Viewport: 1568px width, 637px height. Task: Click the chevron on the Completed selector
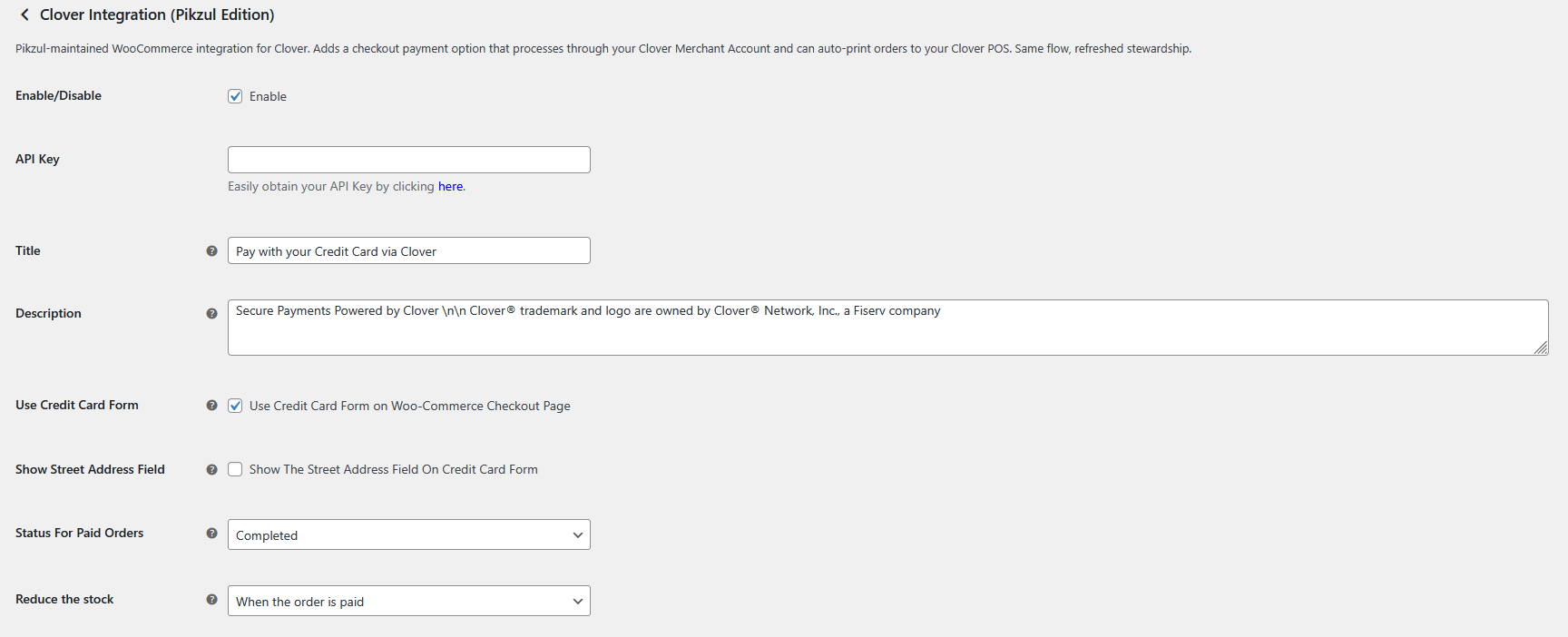(577, 534)
